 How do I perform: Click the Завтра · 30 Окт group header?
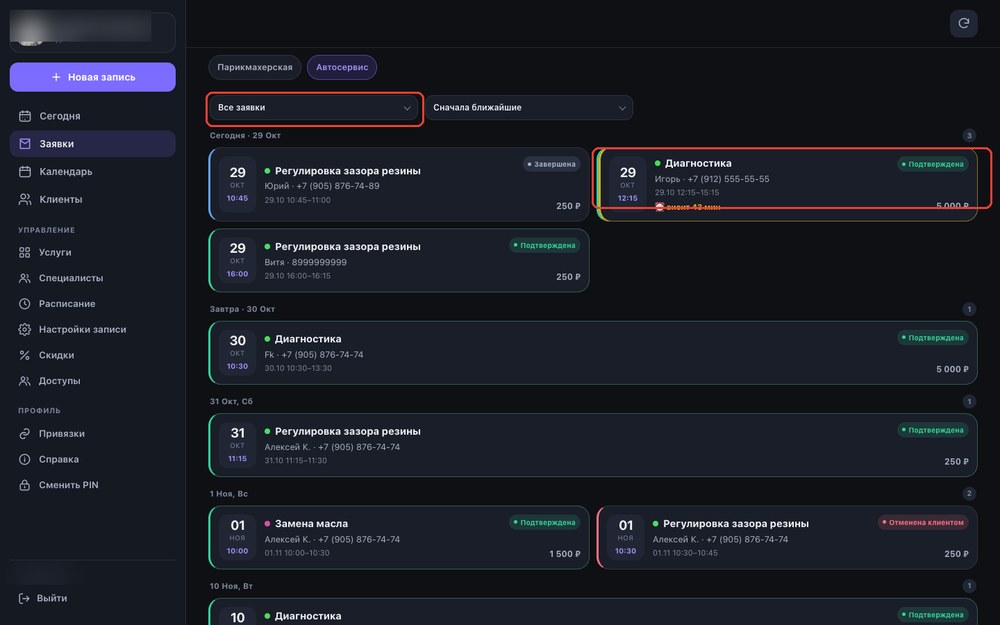(x=242, y=309)
